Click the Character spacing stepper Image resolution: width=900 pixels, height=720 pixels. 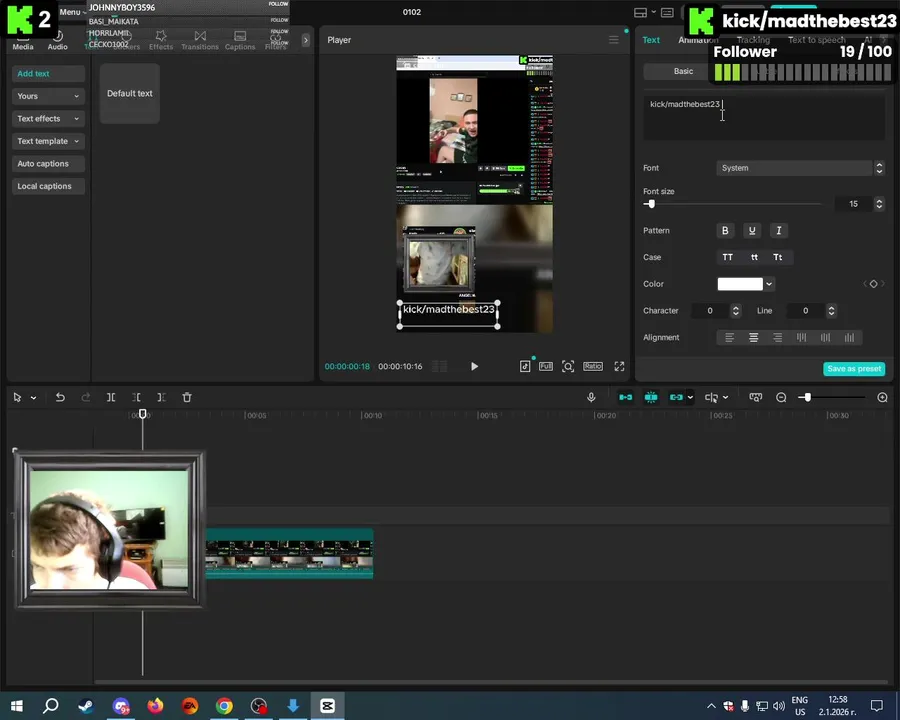tap(735, 311)
